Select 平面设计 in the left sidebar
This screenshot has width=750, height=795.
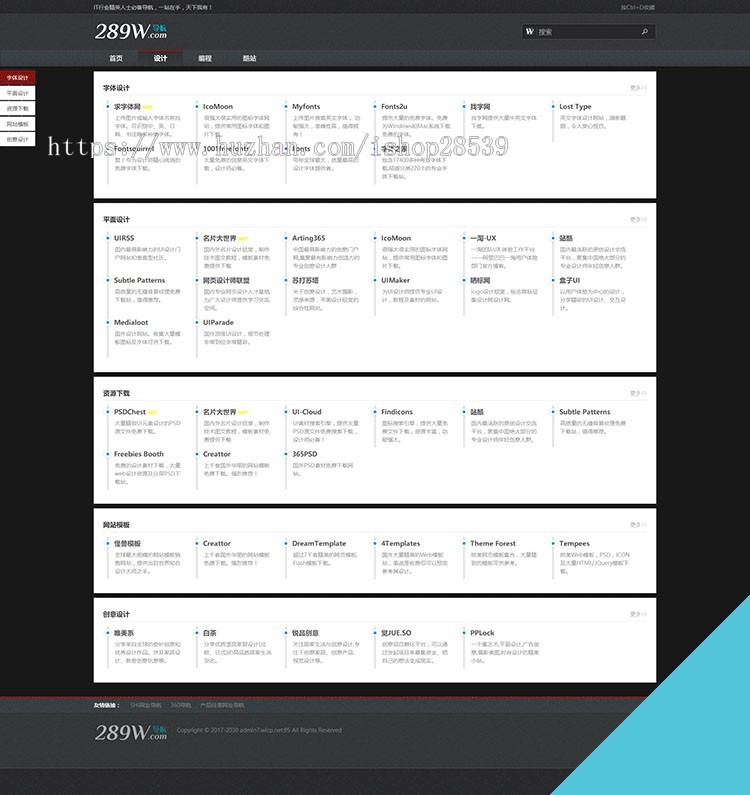(17, 93)
